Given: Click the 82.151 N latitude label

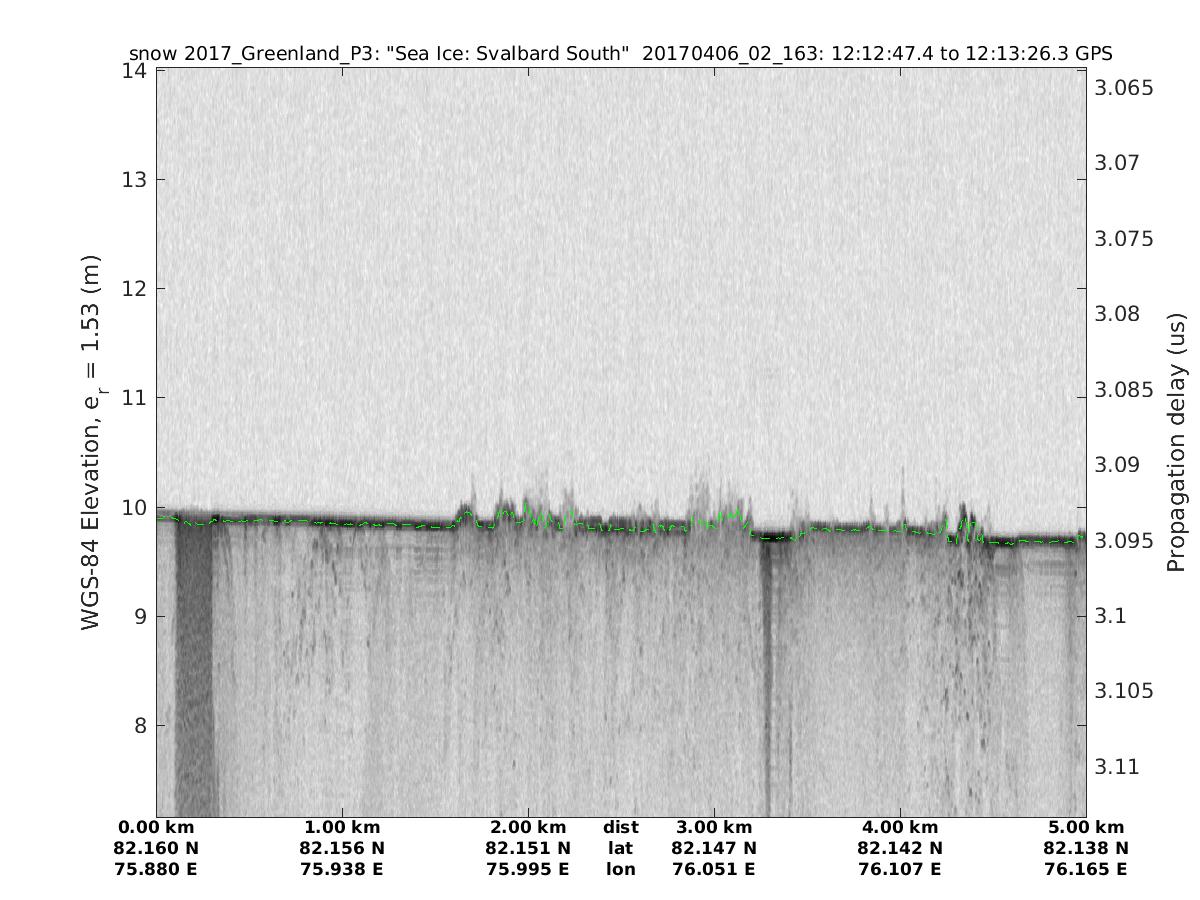Looking at the screenshot, I should (x=528, y=848).
